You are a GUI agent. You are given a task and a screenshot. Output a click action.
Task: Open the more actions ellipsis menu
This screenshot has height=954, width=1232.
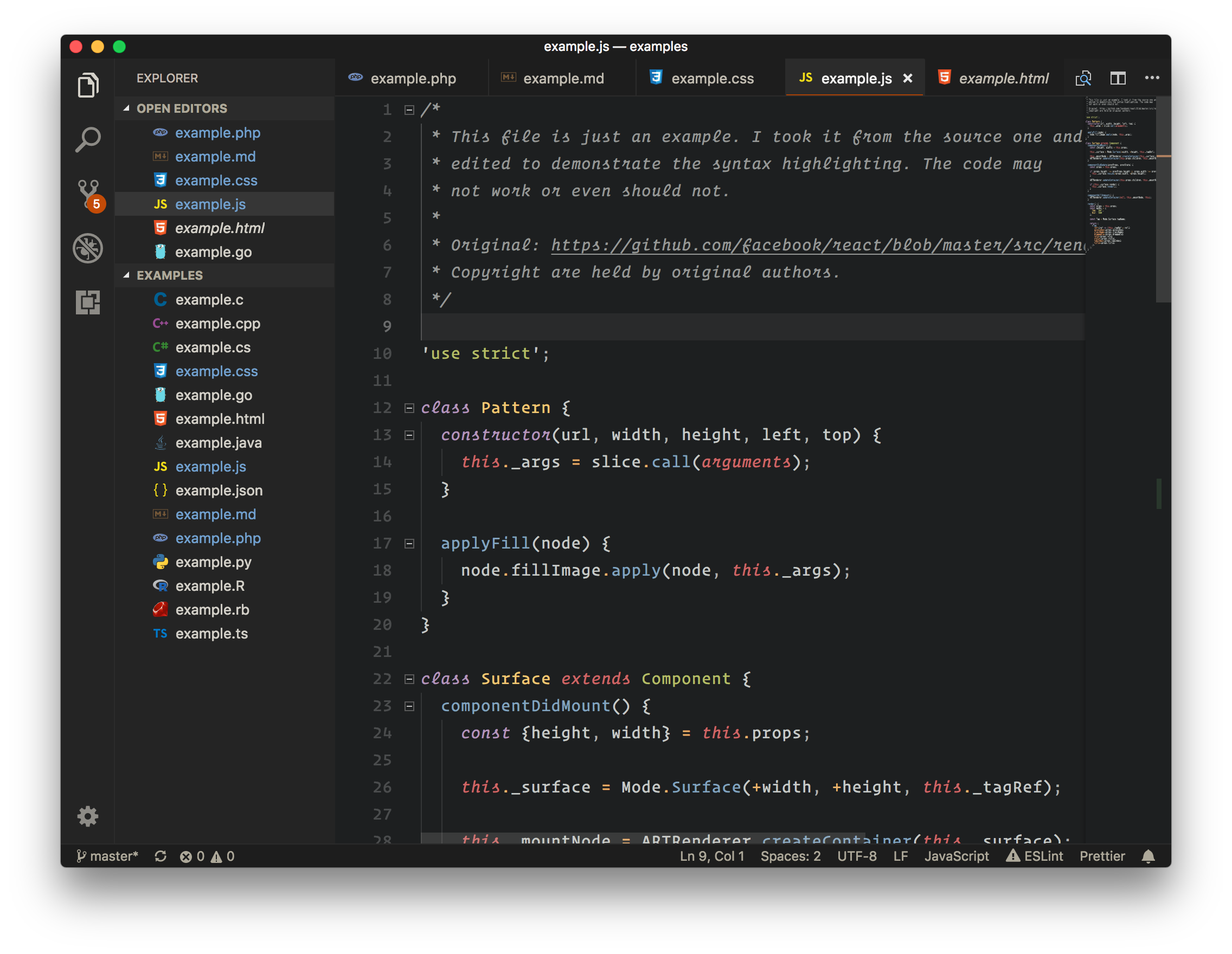tap(1151, 79)
